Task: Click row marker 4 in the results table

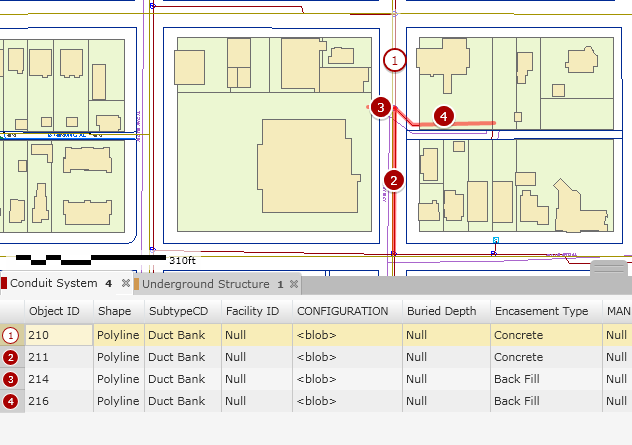Action: 11,401
